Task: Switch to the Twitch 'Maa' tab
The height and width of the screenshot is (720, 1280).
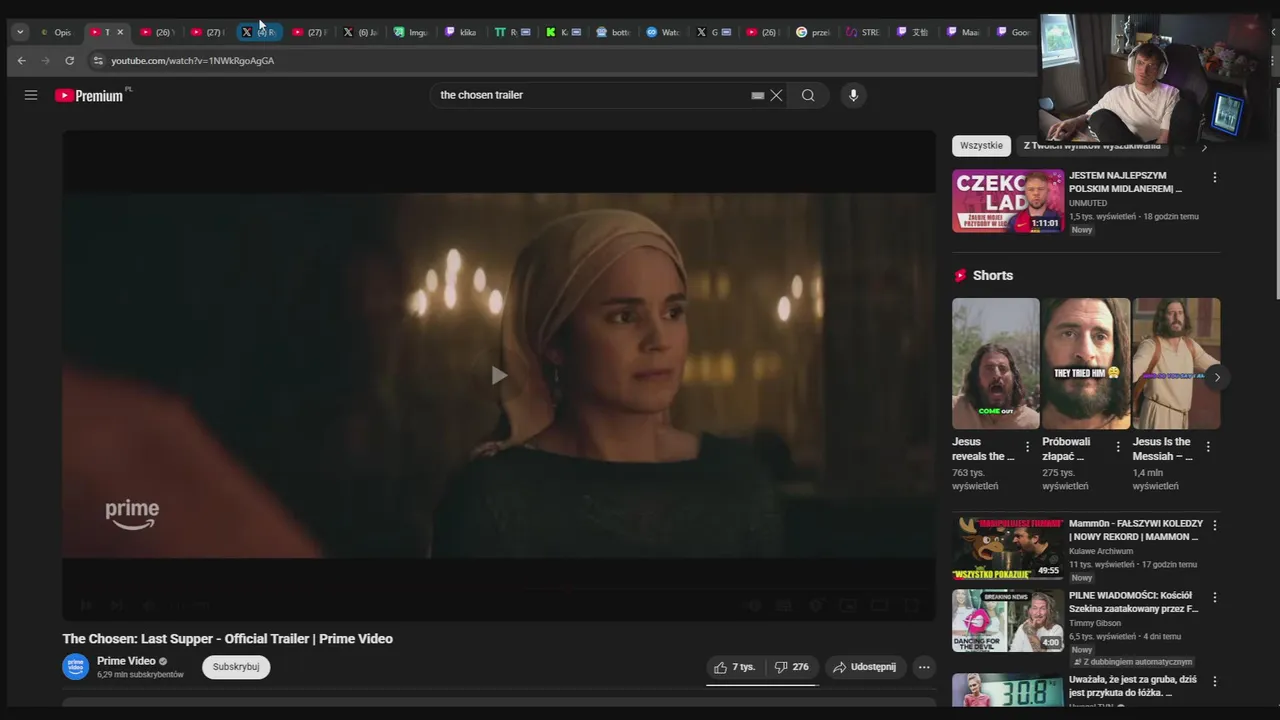Action: click(964, 32)
